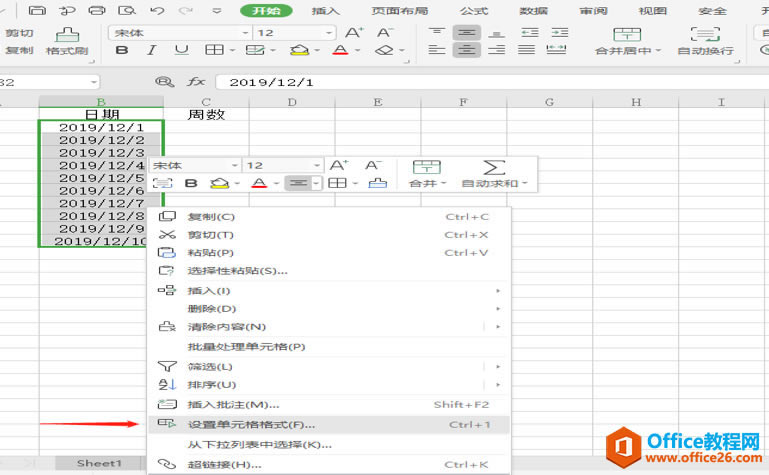This screenshot has width=769, height=475.
Task: Toggle center horizontal alignment in ribbon
Action: click(x=466, y=50)
